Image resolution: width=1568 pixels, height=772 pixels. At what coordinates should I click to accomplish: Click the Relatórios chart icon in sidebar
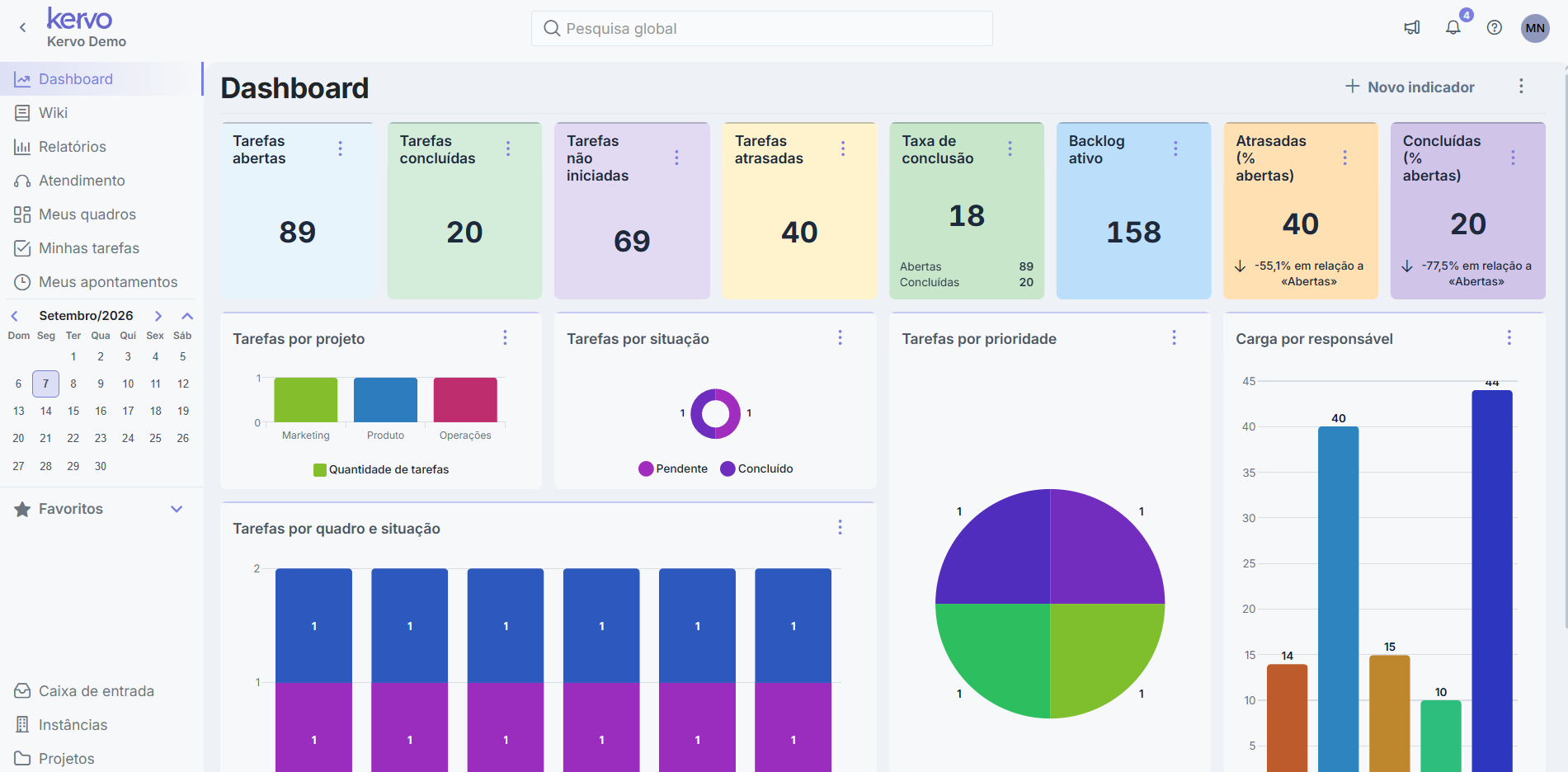(x=22, y=147)
